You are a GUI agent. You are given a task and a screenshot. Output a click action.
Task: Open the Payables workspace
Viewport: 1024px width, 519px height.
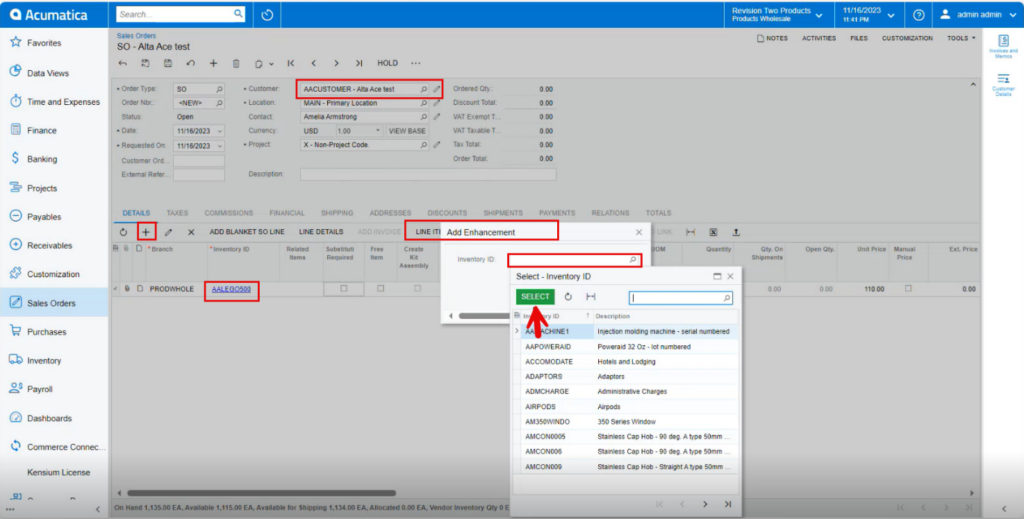click(44, 217)
